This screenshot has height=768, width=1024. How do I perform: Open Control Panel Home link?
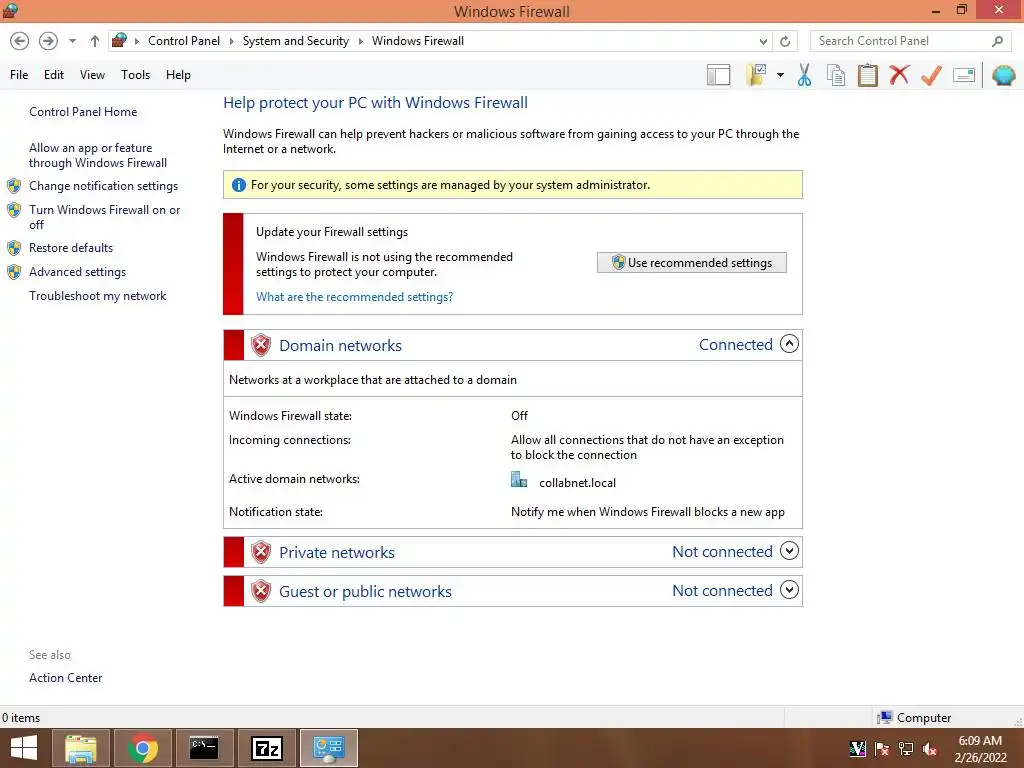tap(83, 112)
